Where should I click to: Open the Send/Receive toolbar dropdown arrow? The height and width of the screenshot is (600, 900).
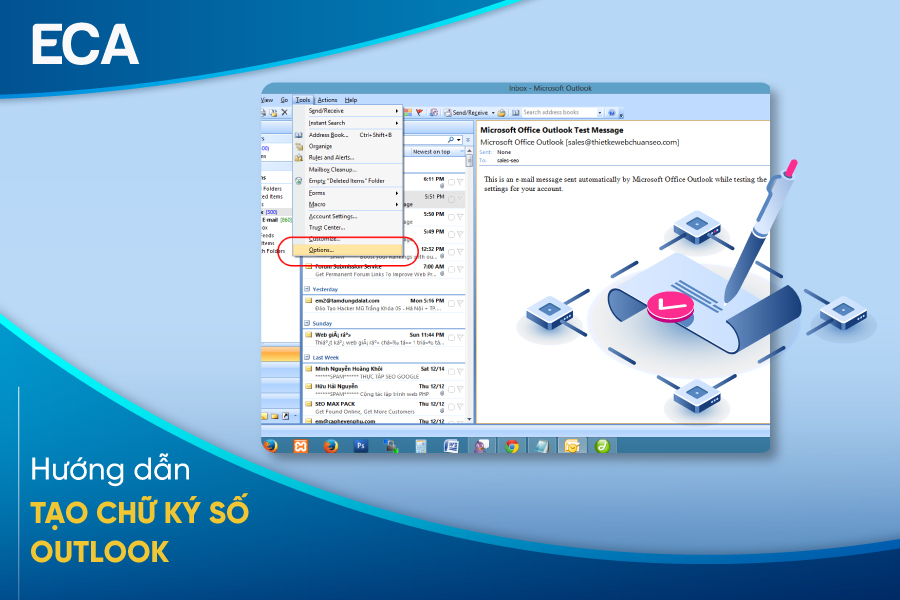pos(493,113)
